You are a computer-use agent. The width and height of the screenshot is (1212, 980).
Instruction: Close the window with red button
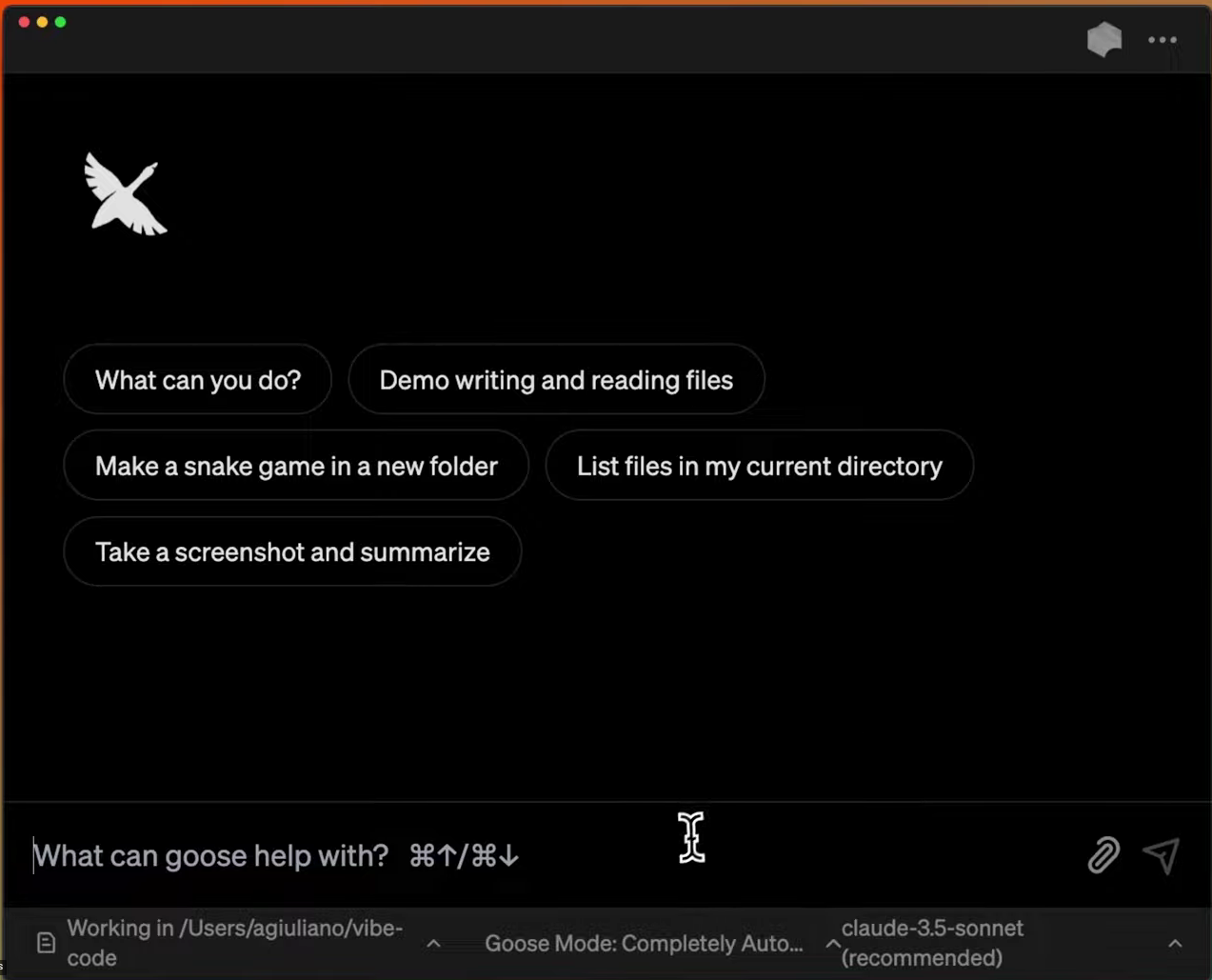point(24,22)
